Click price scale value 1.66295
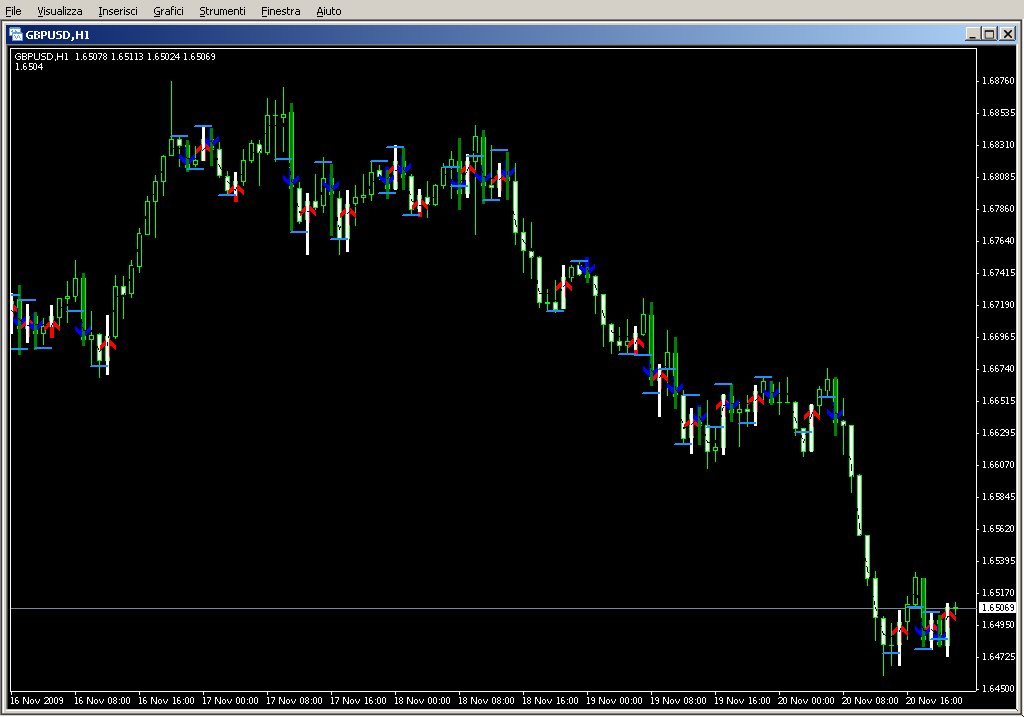Viewport: 1024px width, 717px height. click(999, 432)
